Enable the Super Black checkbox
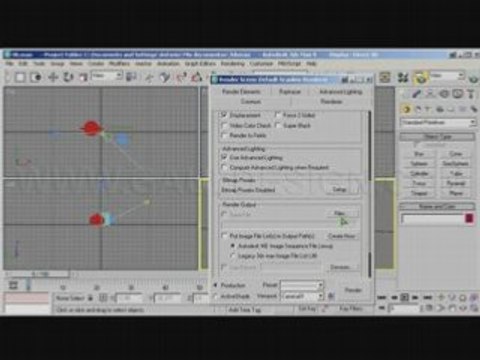 click(278, 125)
